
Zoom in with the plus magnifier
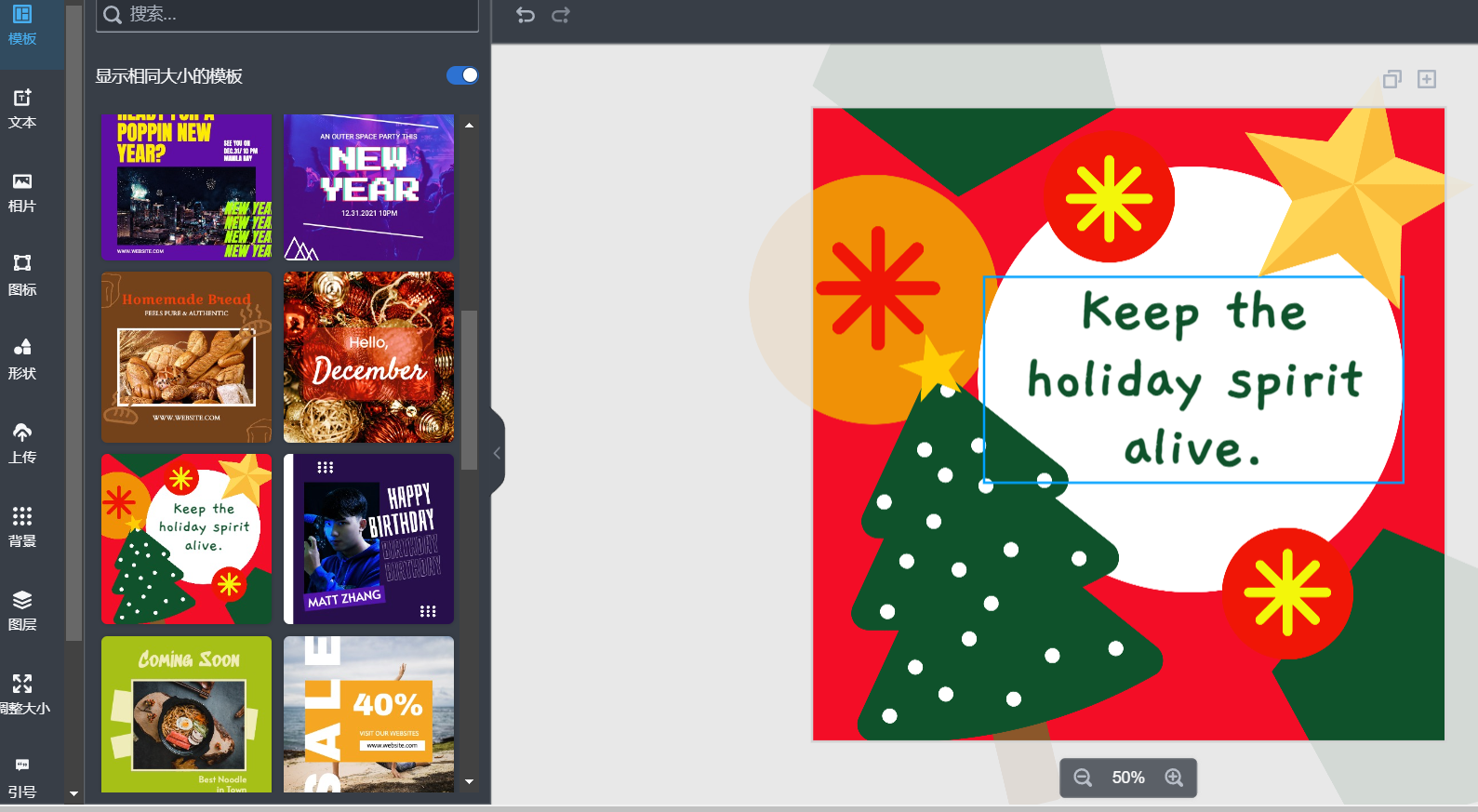(1174, 778)
